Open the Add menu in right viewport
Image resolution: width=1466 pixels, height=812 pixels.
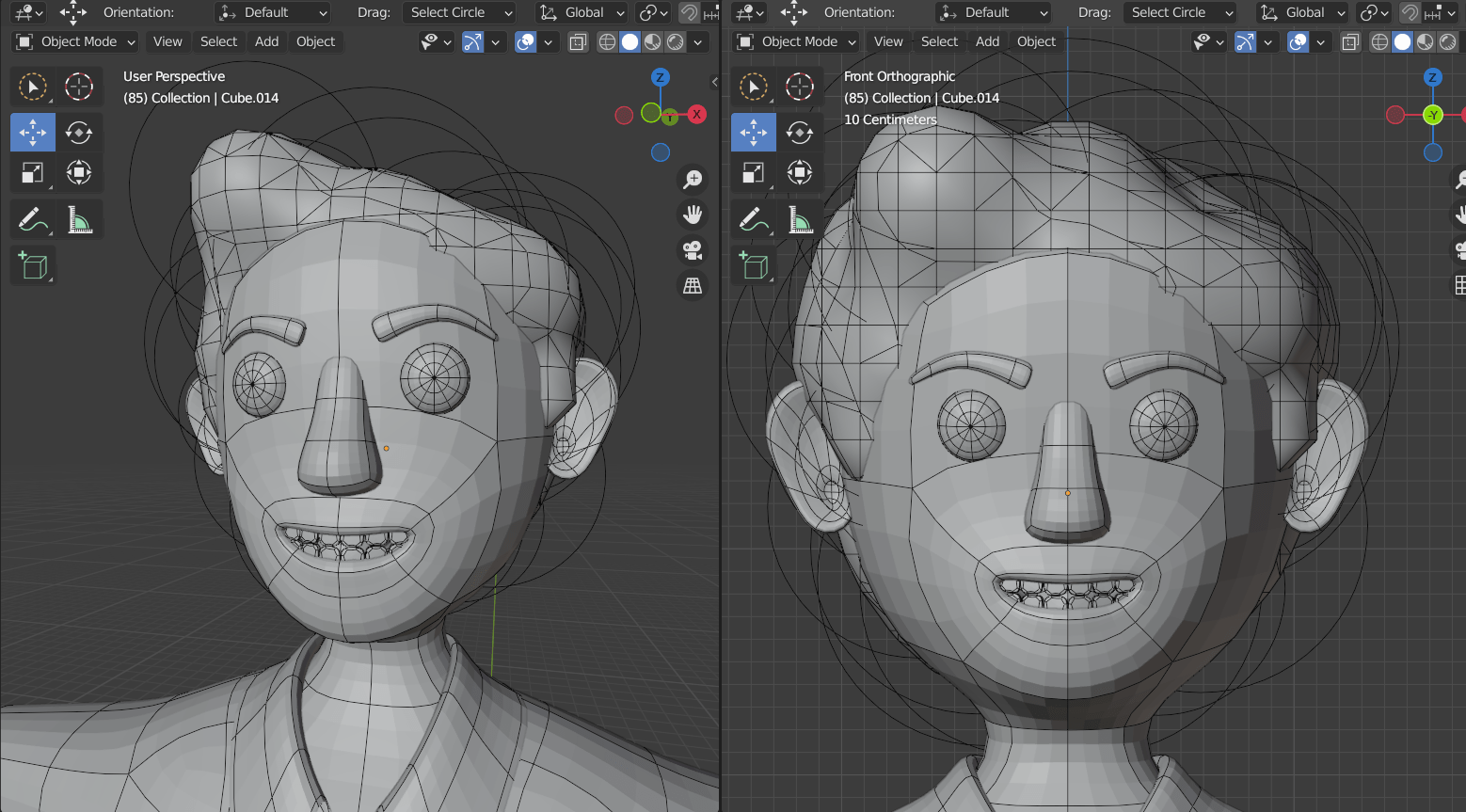tap(987, 41)
